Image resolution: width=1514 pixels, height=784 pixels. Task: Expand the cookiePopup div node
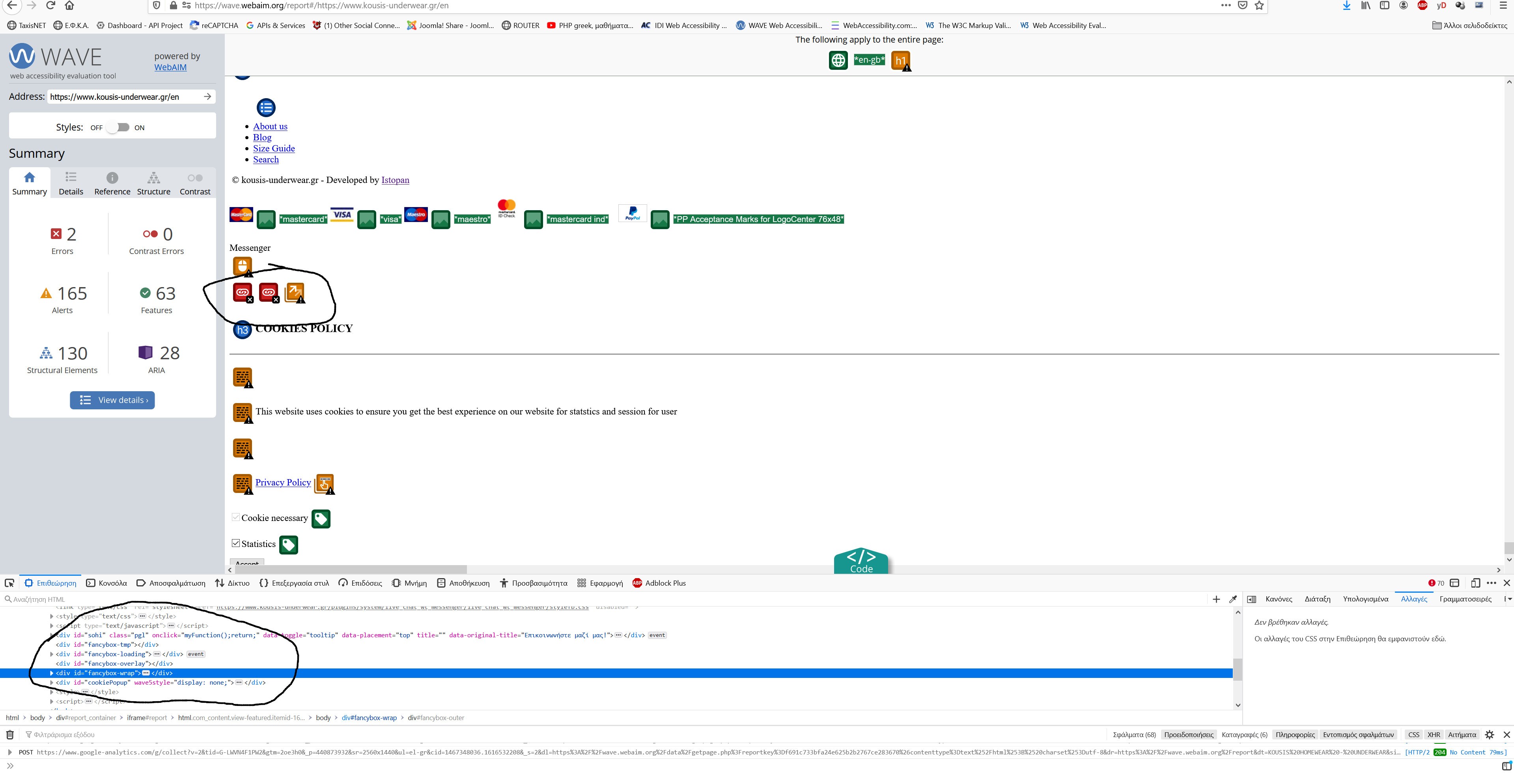tap(52, 682)
